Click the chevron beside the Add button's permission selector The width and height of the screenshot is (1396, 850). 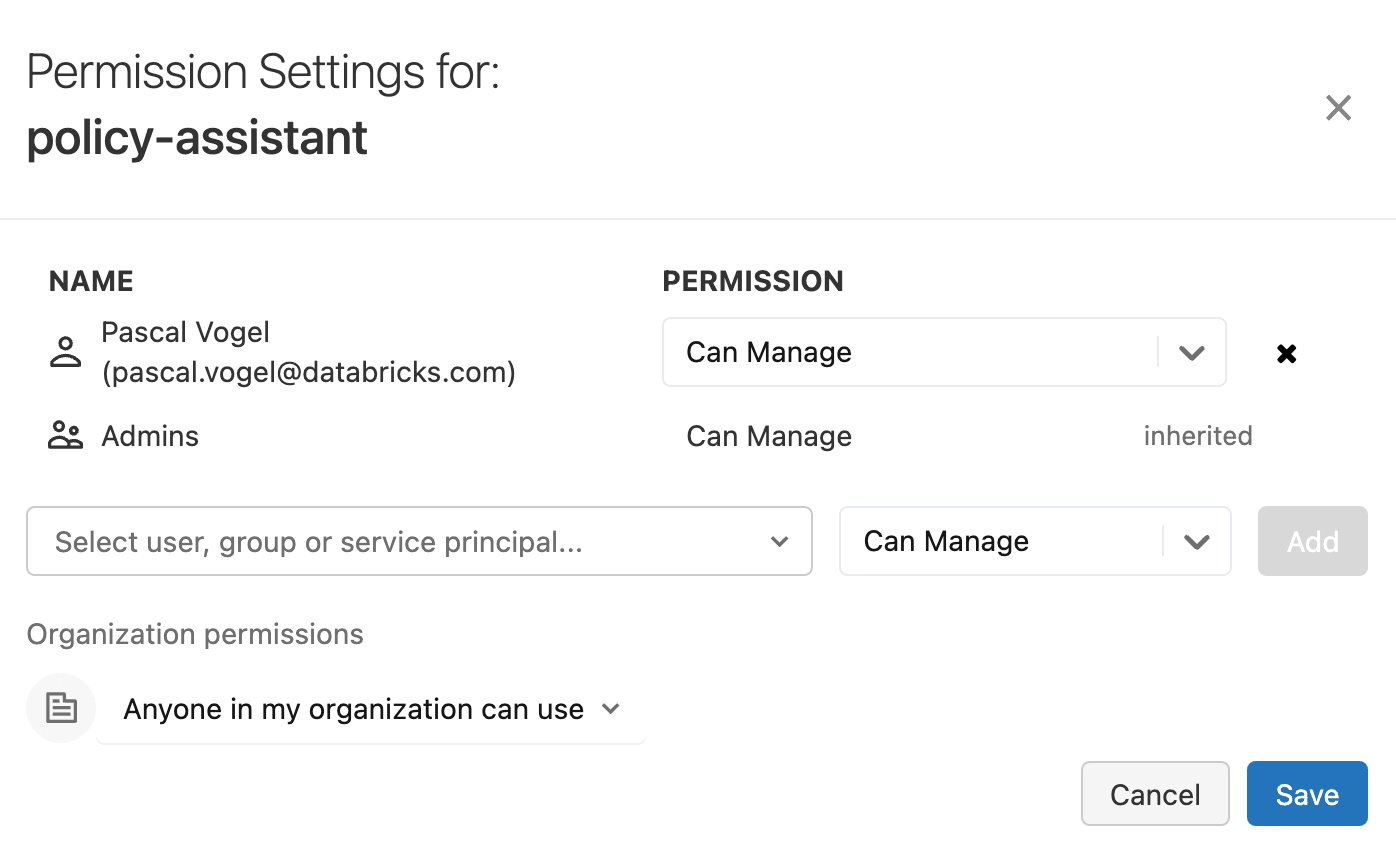[1197, 541]
